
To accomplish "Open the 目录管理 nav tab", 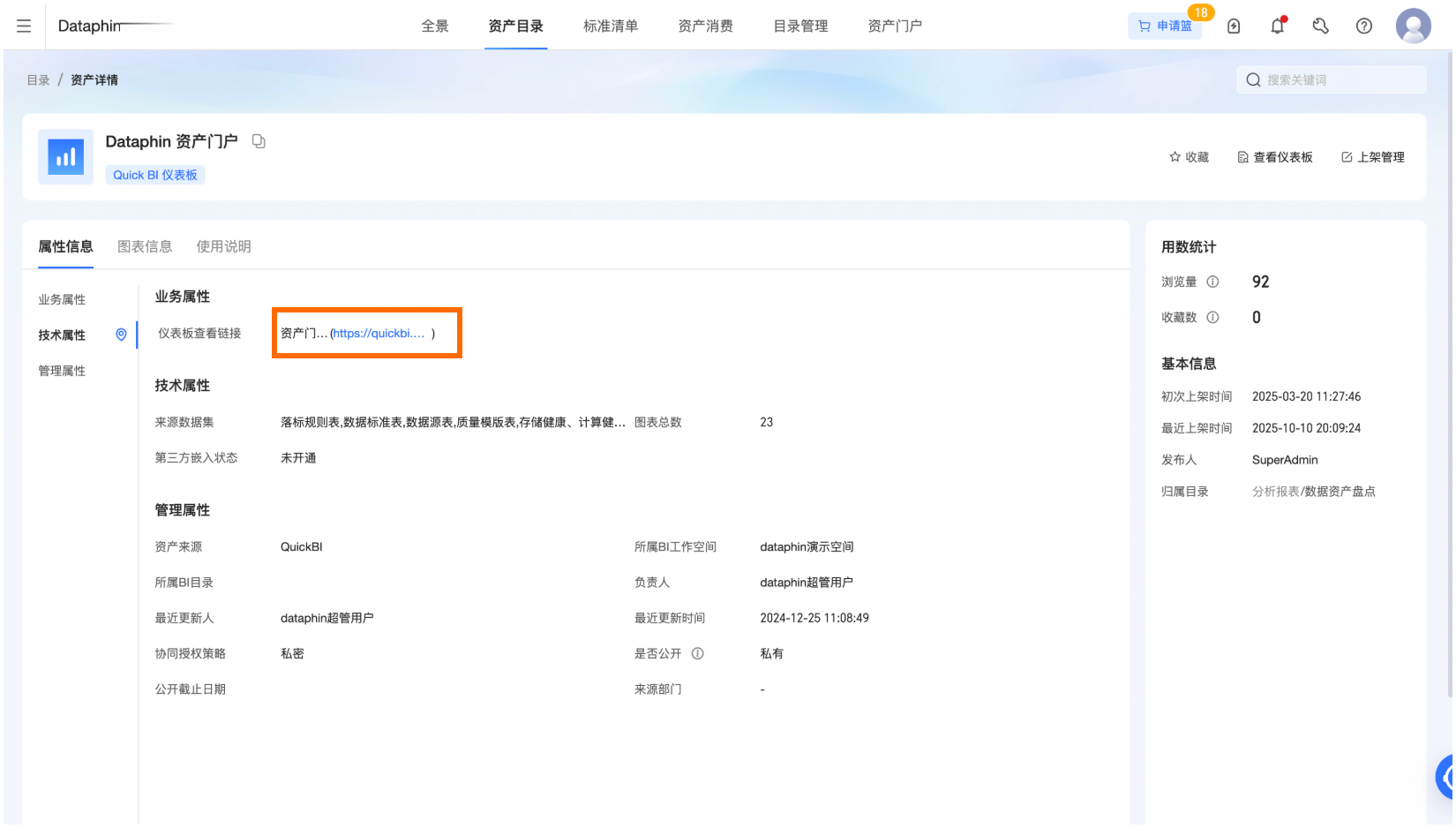I will (x=800, y=26).
